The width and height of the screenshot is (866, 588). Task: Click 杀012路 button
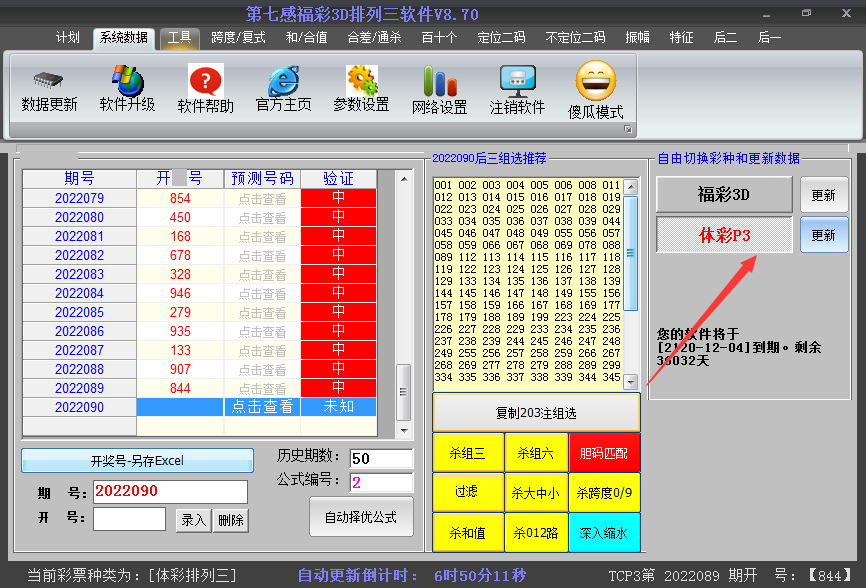[x=536, y=532]
